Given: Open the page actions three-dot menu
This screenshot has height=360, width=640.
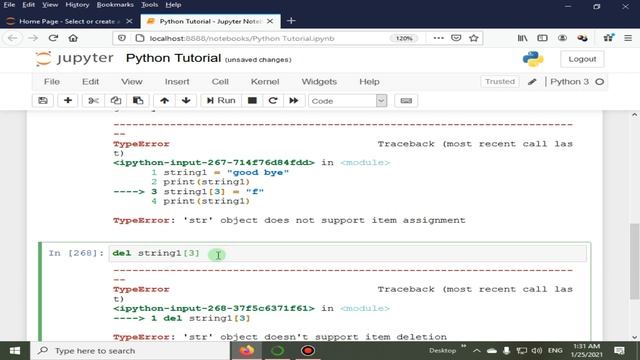Looking at the screenshot, I should point(438,38).
